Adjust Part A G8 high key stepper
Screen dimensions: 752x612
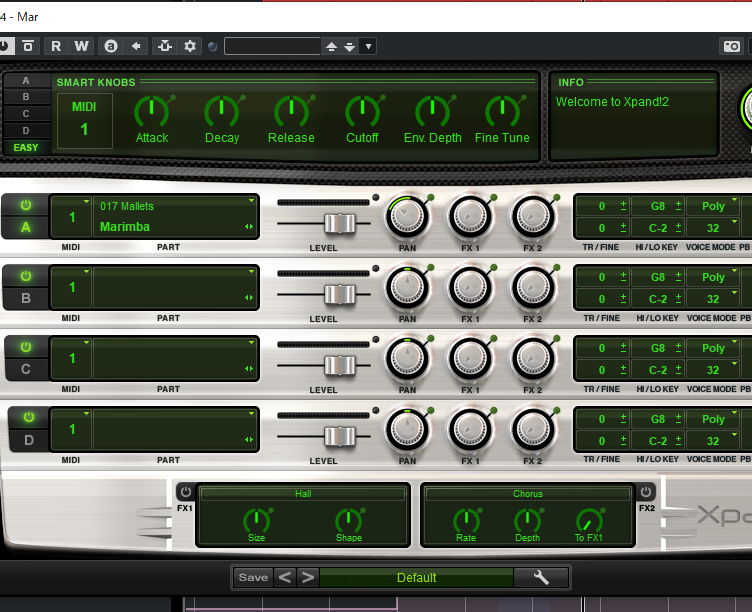click(678, 206)
